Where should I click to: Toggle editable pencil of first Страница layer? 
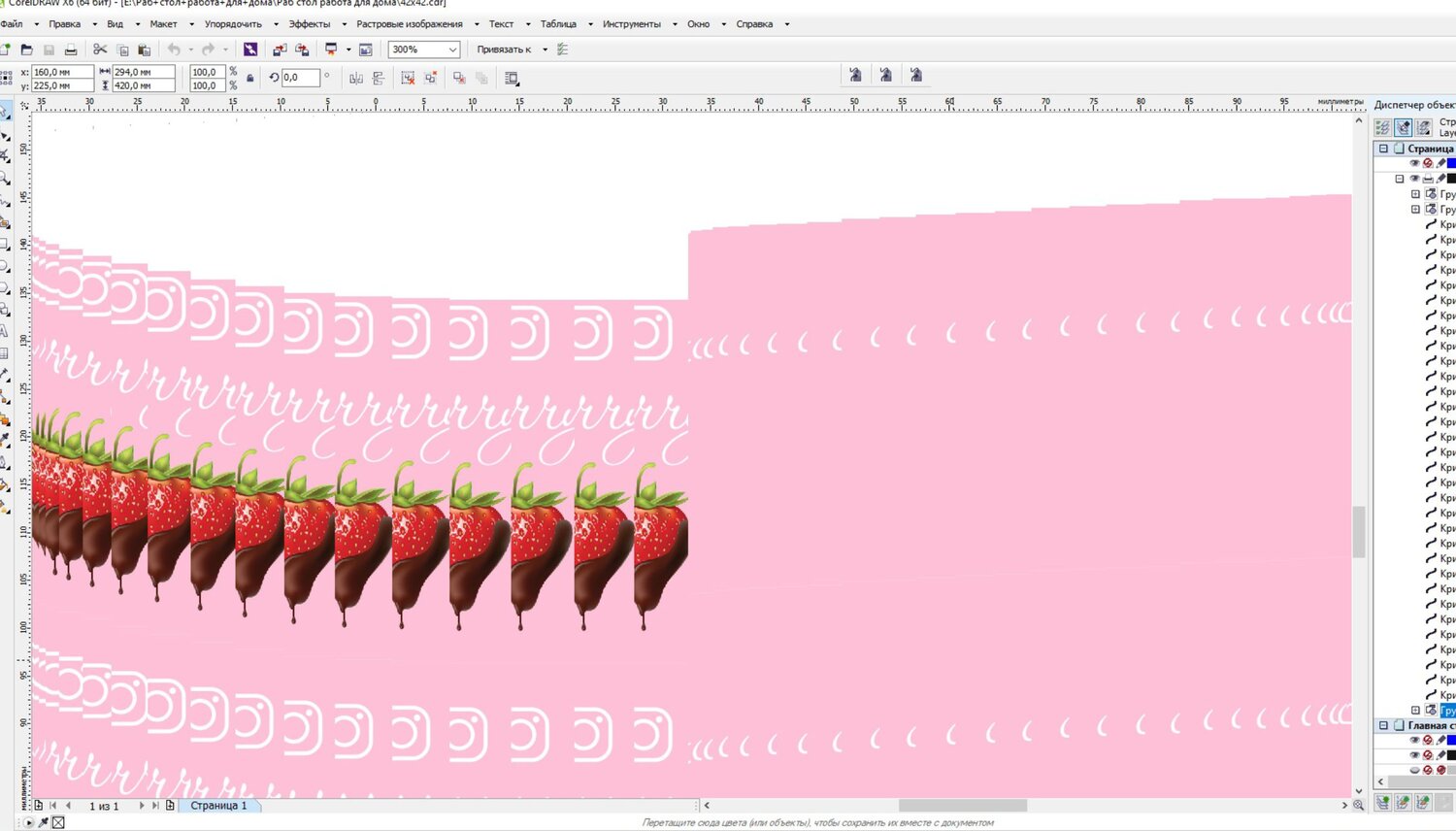tap(1441, 163)
